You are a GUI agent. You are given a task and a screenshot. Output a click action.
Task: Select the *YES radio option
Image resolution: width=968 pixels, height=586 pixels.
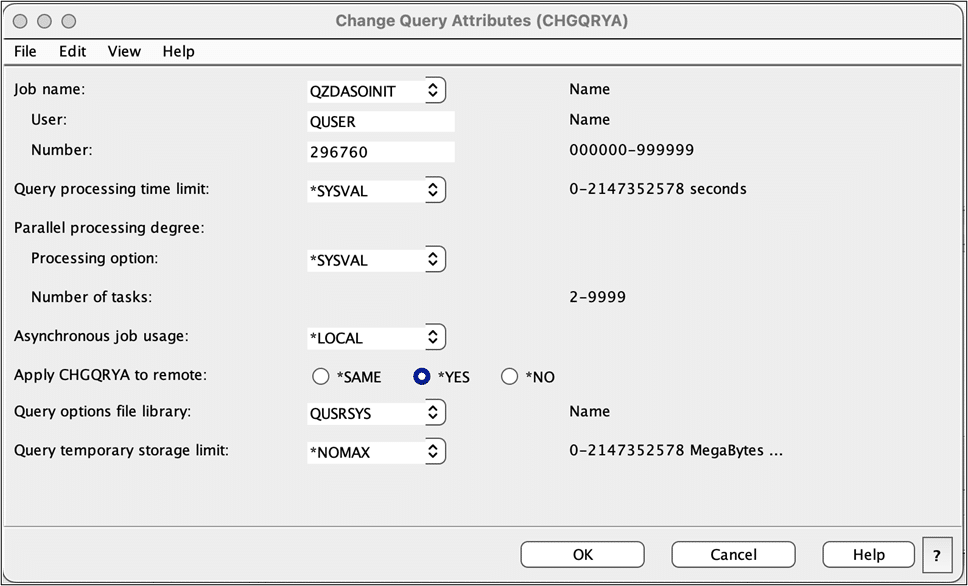[422, 377]
